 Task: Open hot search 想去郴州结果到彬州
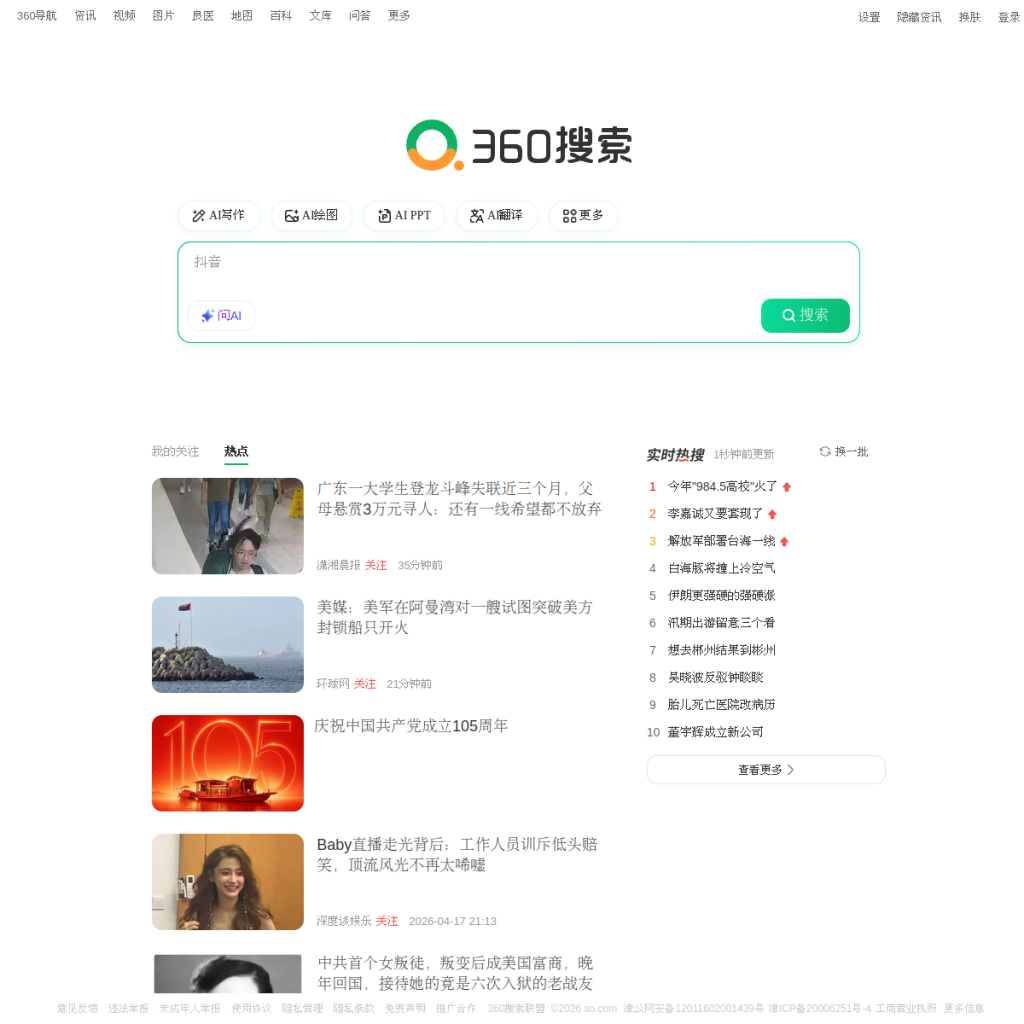[722, 650]
